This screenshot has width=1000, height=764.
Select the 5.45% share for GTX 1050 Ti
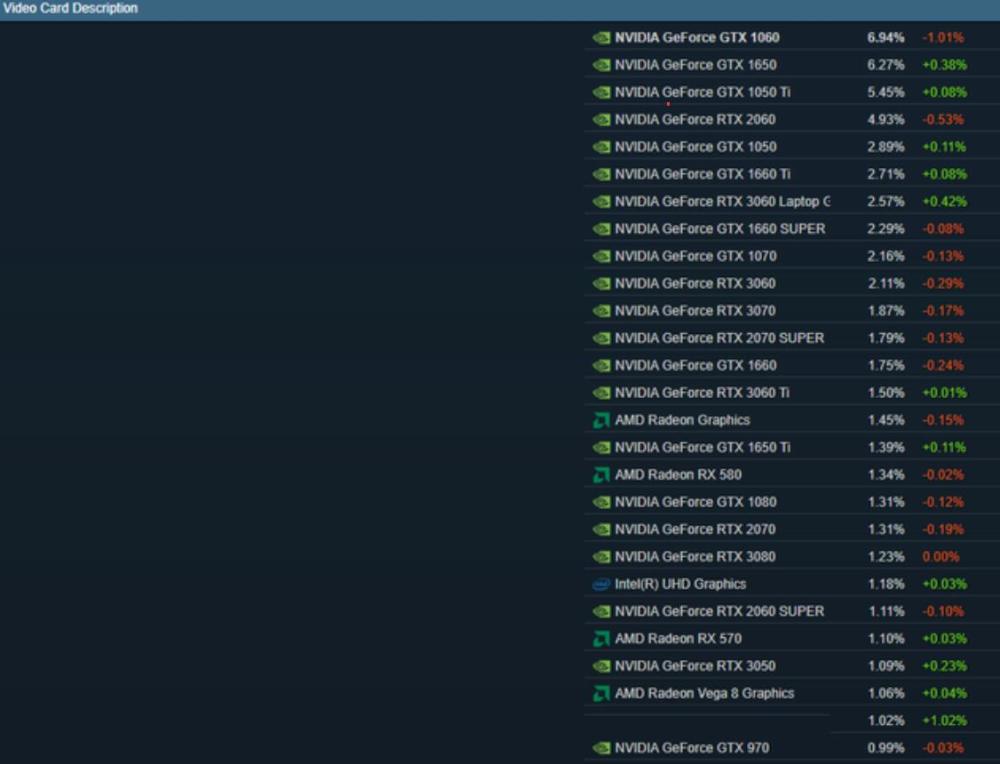[886, 92]
